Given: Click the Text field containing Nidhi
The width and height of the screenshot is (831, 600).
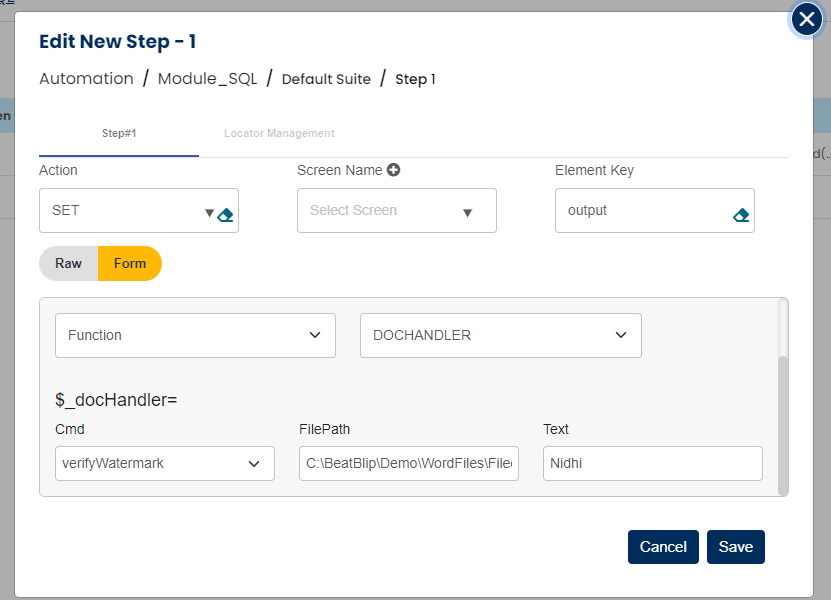Looking at the screenshot, I should pos(653,463).
